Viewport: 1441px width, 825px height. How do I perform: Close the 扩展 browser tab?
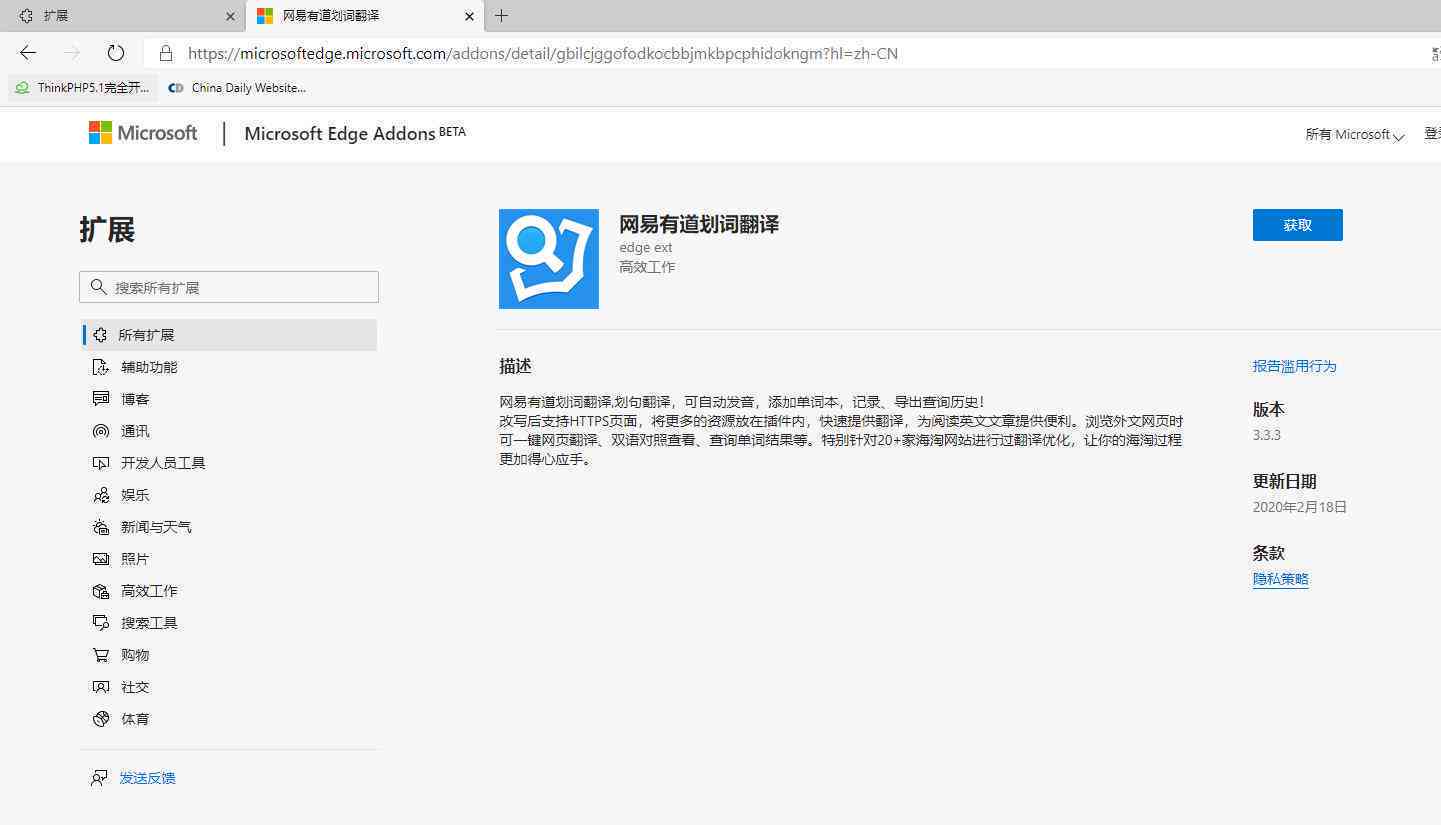[230, 16]
